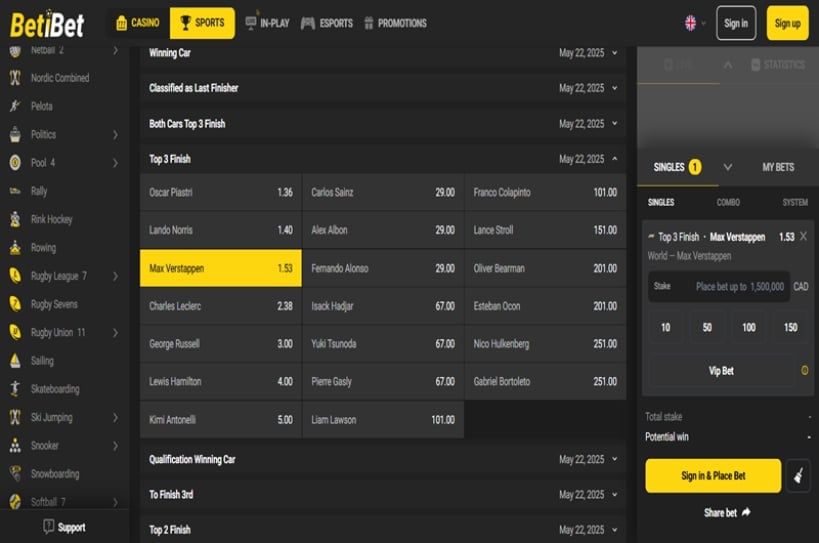Select Lewis Hamilton odds 4.00
The width and height of the screenshot is (819, 543).
click(220, 381)
